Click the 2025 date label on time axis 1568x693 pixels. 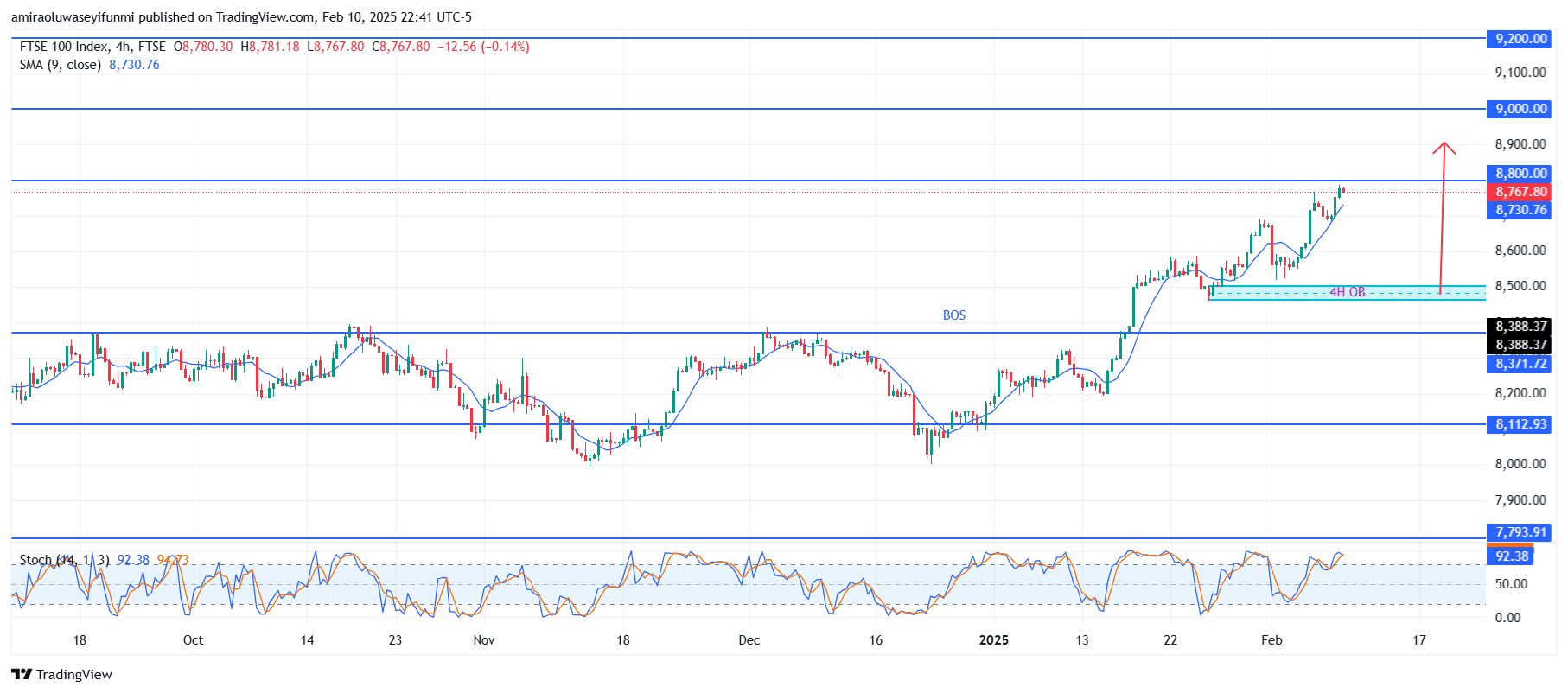[993, 640]
